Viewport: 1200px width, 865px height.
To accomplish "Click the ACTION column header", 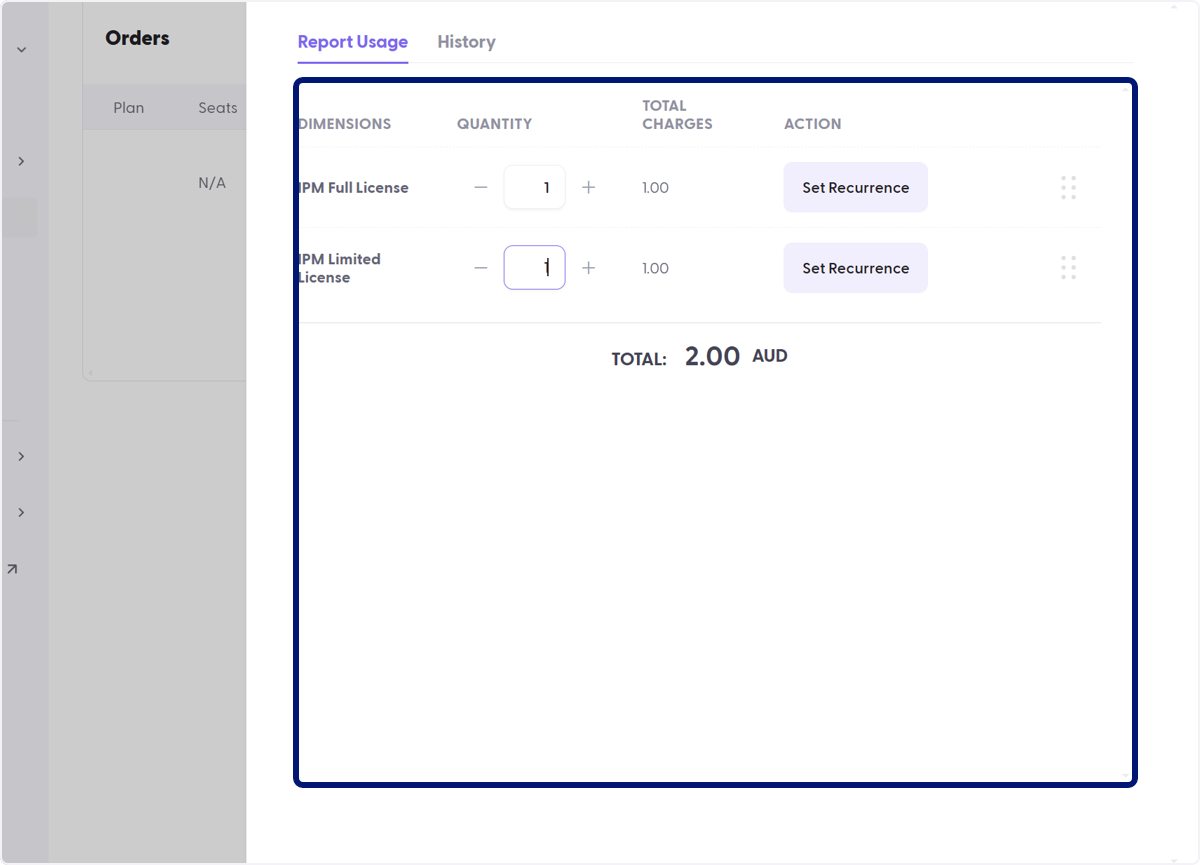I will coord(812,124).
